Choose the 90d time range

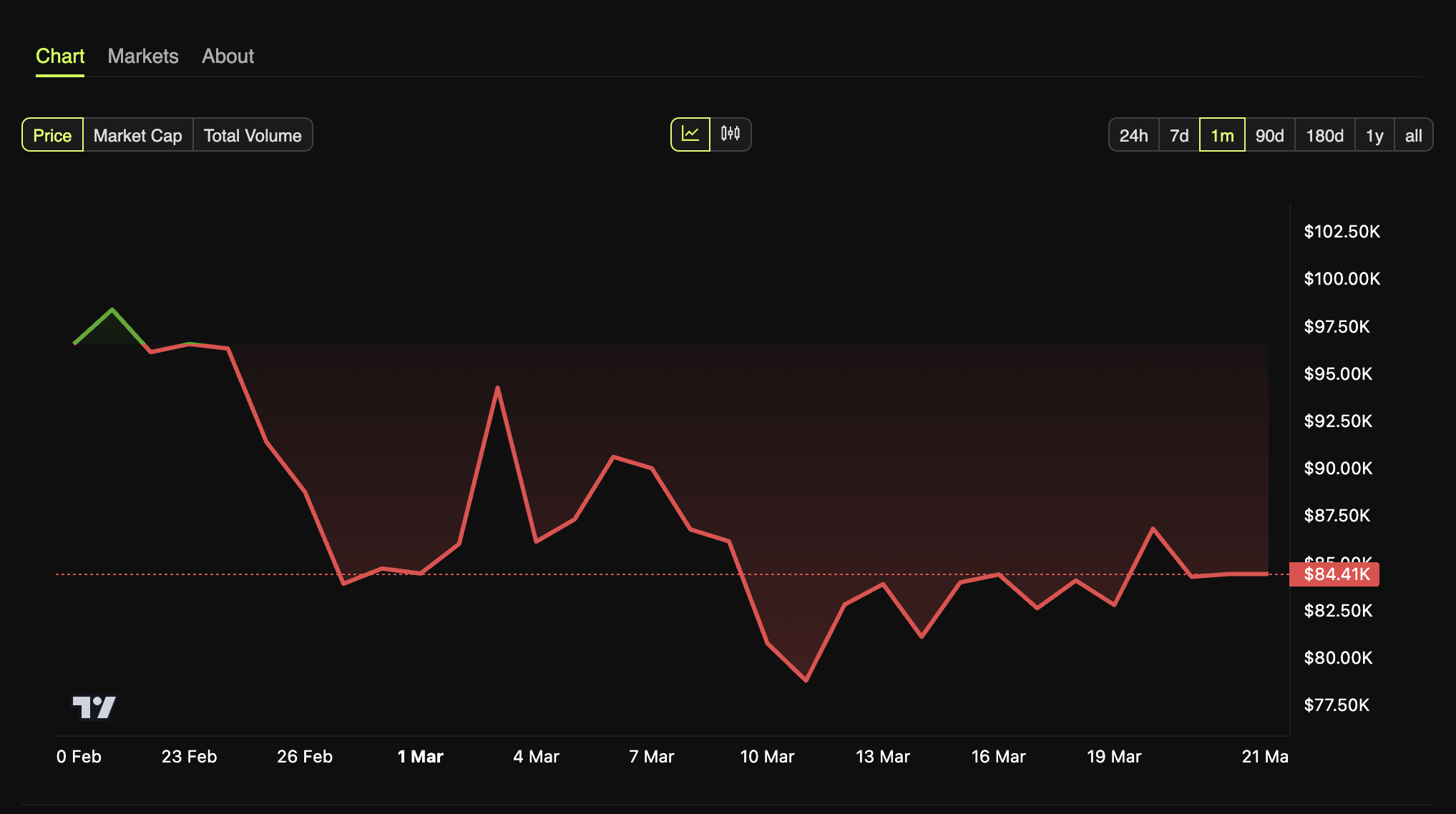1270,135
